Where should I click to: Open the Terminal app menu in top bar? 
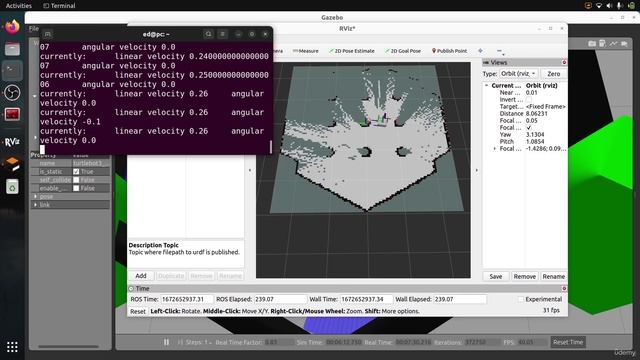coord(59,6)
